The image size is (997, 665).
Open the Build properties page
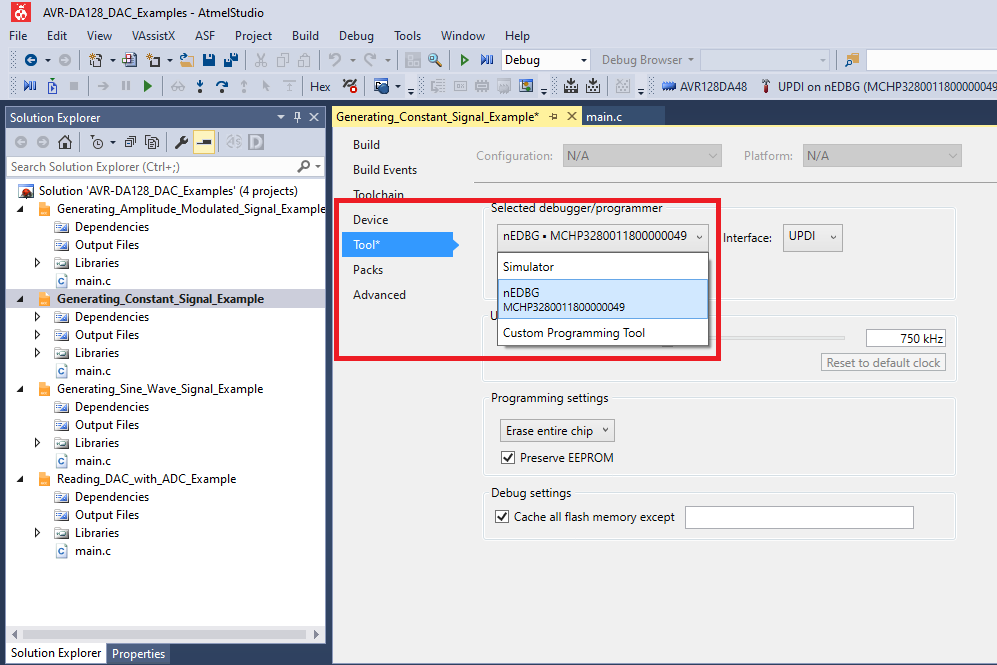coord(366,145)
